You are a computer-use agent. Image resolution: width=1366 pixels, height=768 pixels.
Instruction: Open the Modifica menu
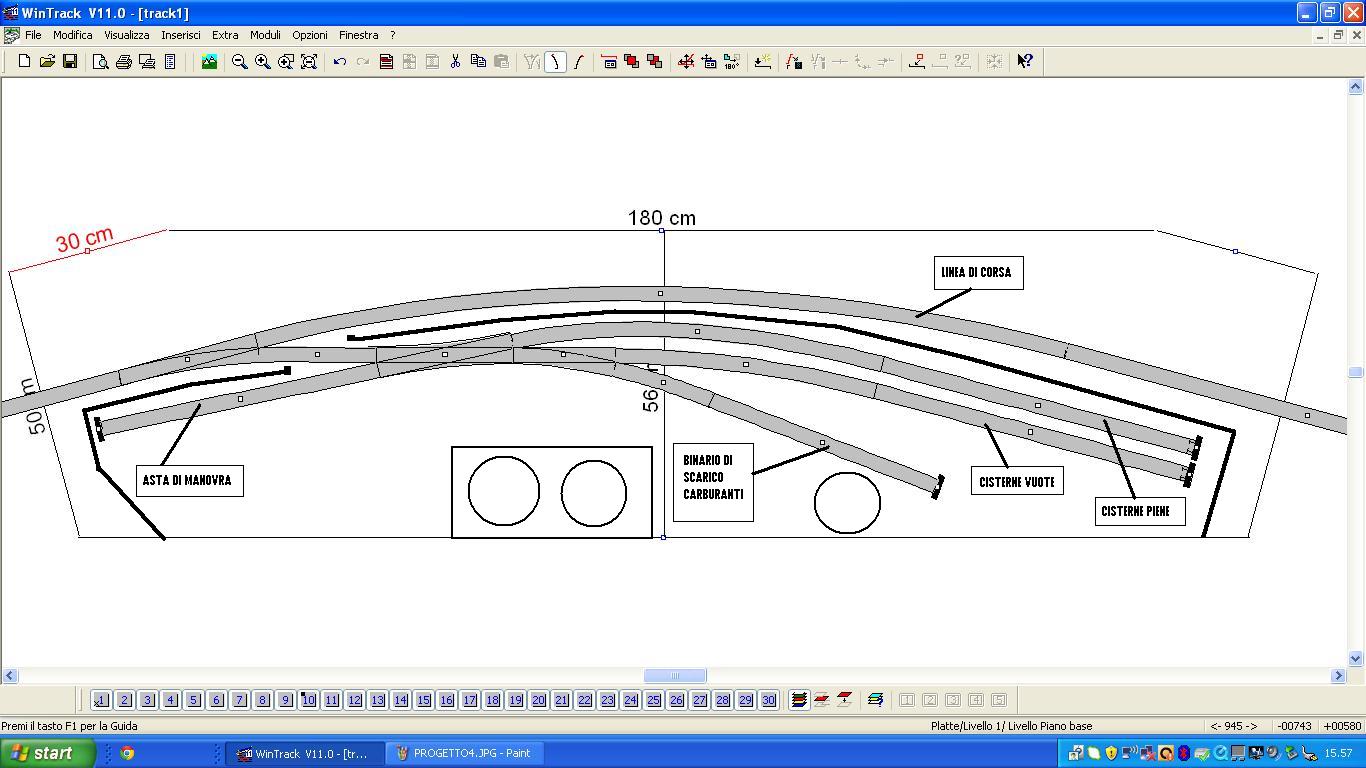[73, 35]
